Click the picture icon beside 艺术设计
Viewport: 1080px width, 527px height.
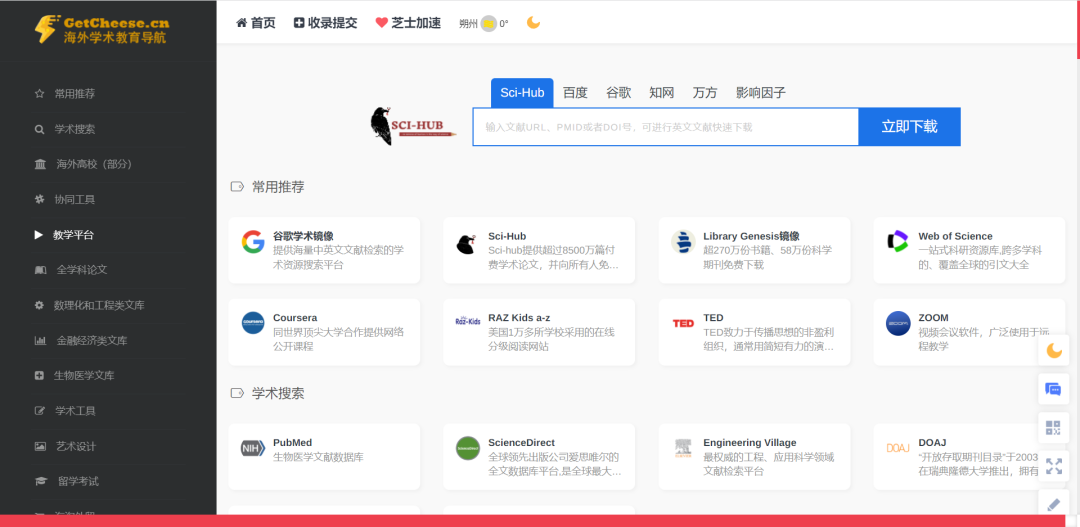pyautogui.click(x=40, y=446)
